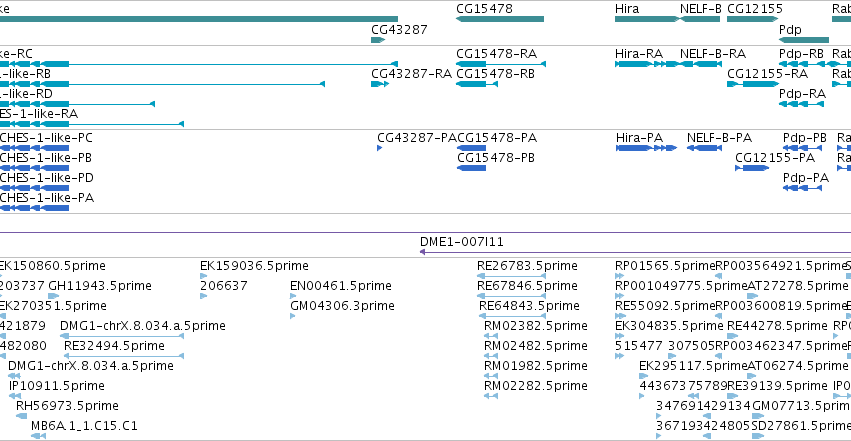
Task: Select the NELF-B gene bar
Action: pos(700,19)
